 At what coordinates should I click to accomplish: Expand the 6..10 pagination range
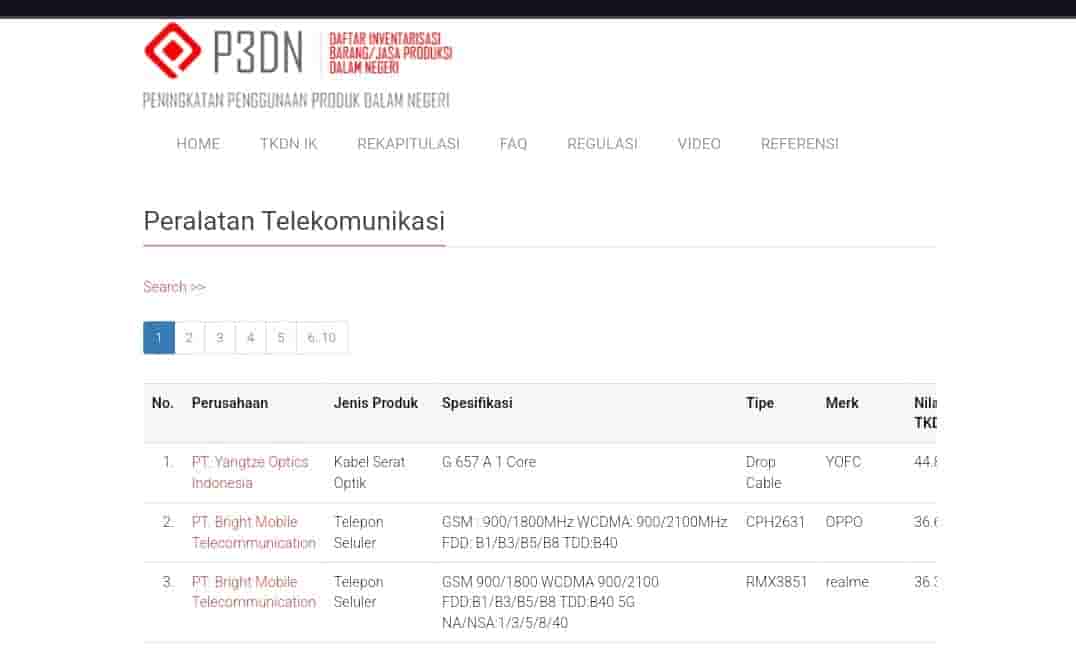pyautogui.click(x=321, y=337)
